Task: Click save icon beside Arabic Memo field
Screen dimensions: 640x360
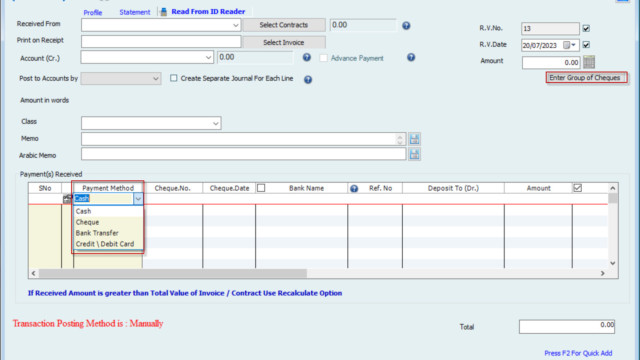Action: click(414, 154)
